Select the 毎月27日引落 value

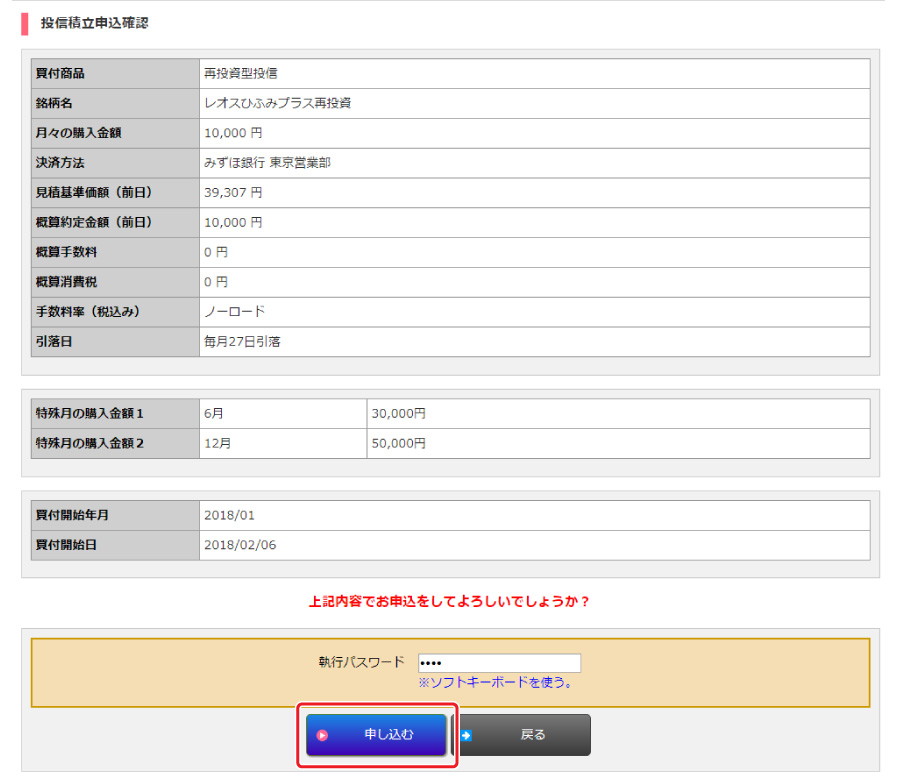click(x=242, y=342)
